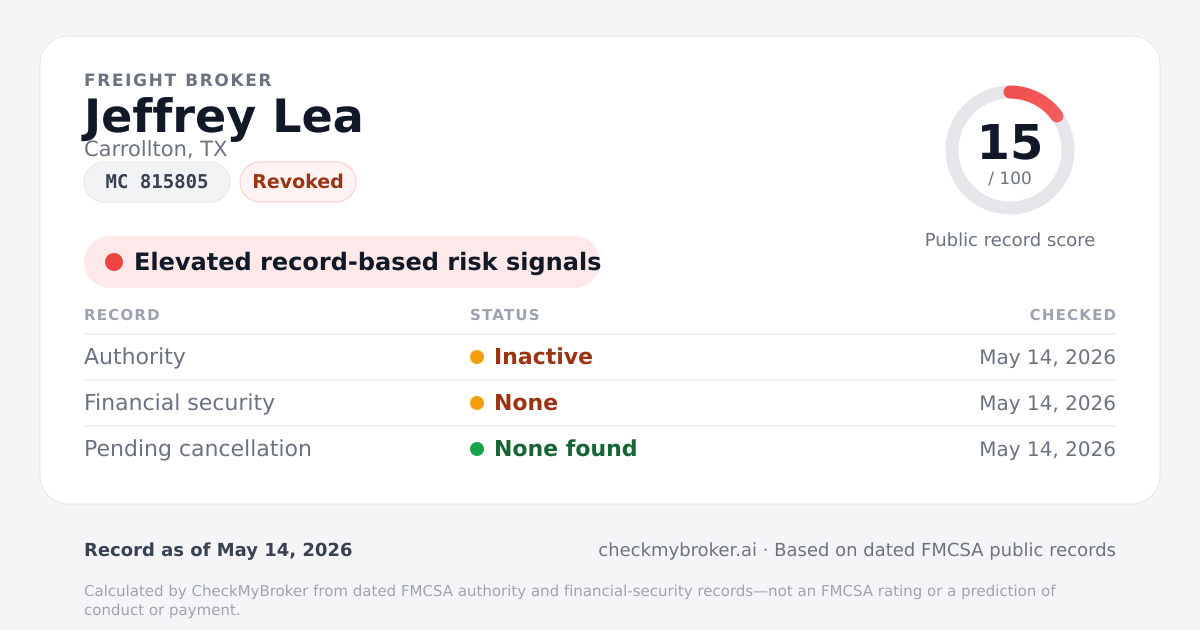This screenshot has width=1200, height=630.
Task: Select the Authority record row
Action: [600, 357]
